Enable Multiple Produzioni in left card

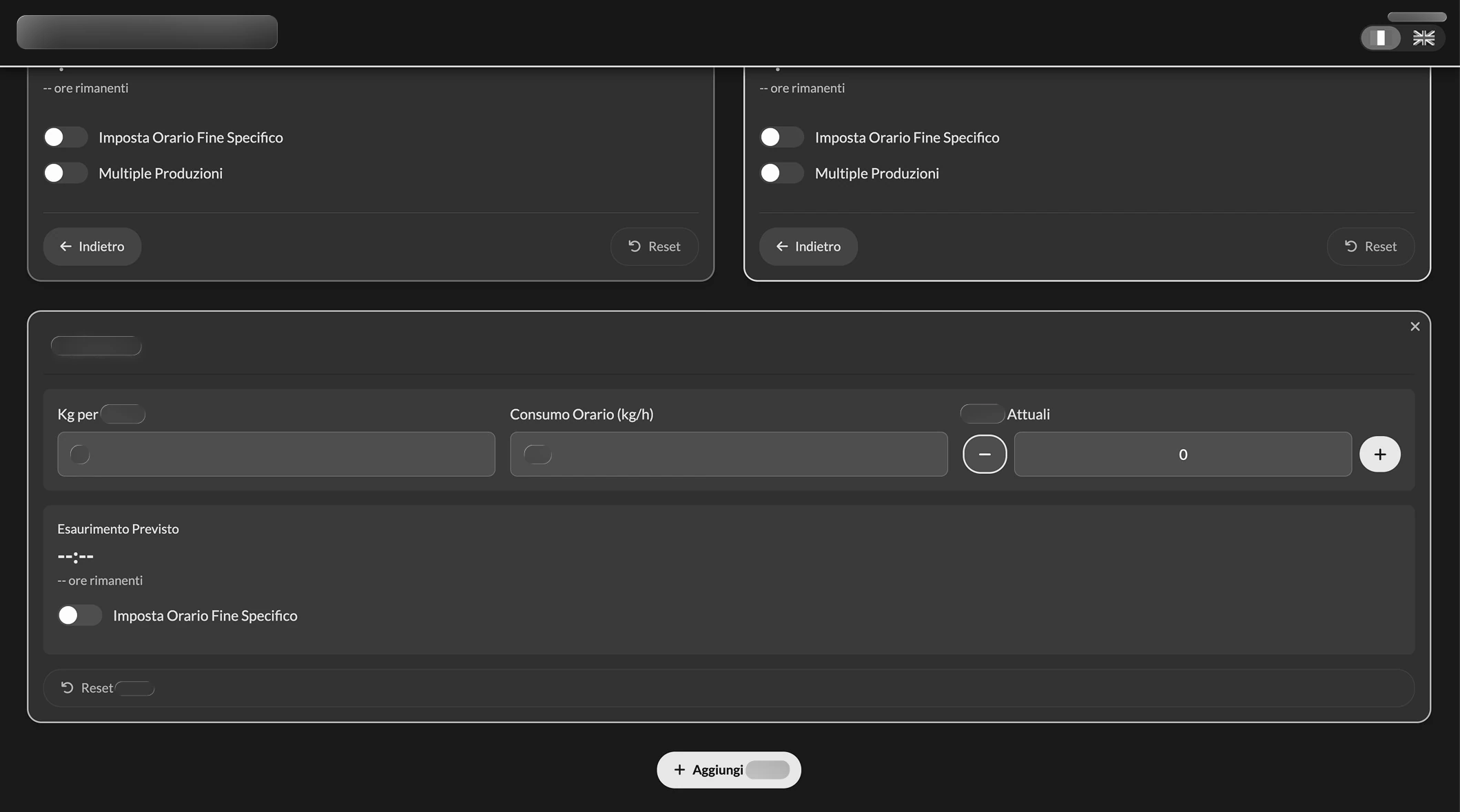[x=65, y=173]
